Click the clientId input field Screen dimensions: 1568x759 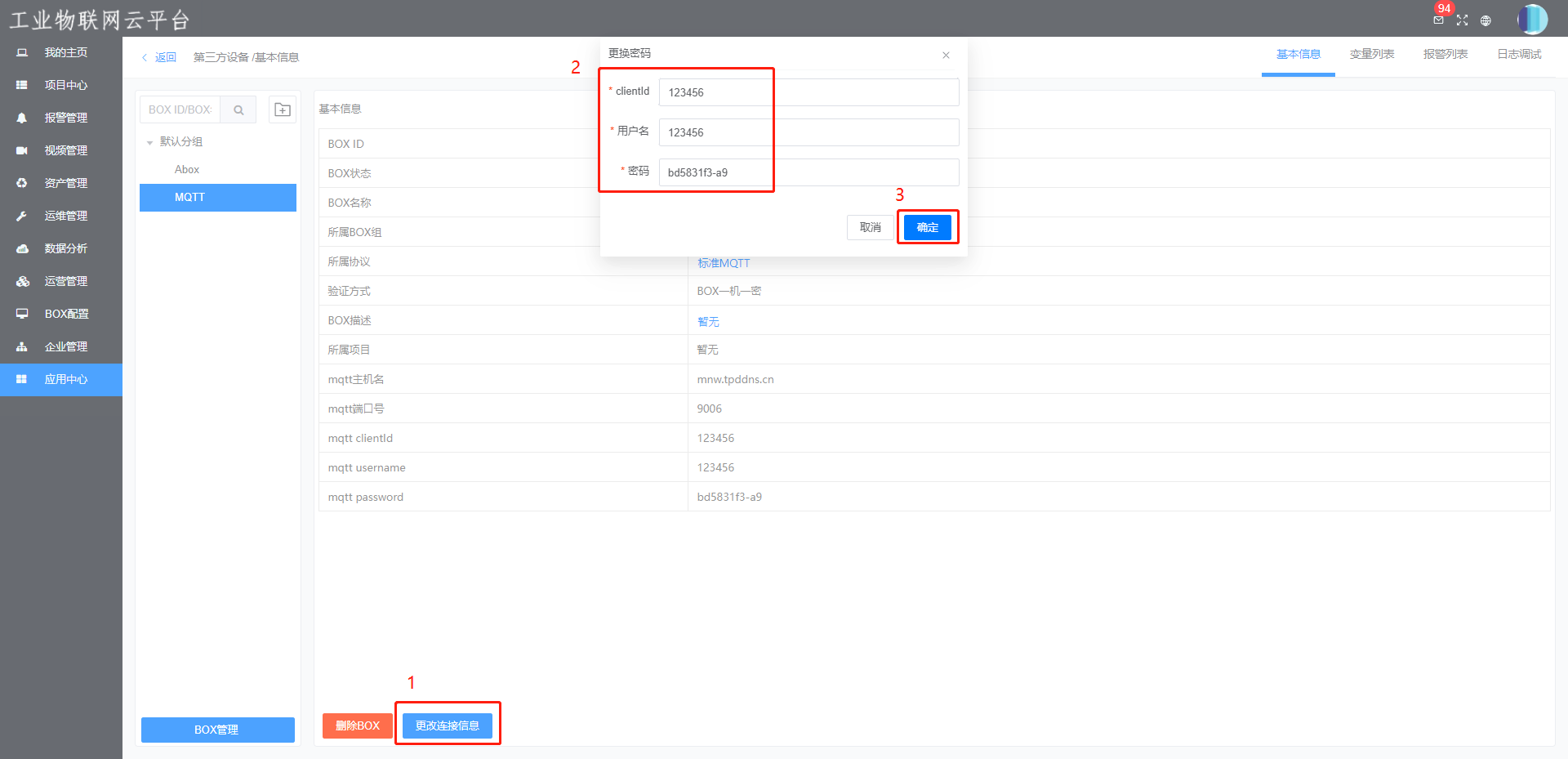click(808, 92)
